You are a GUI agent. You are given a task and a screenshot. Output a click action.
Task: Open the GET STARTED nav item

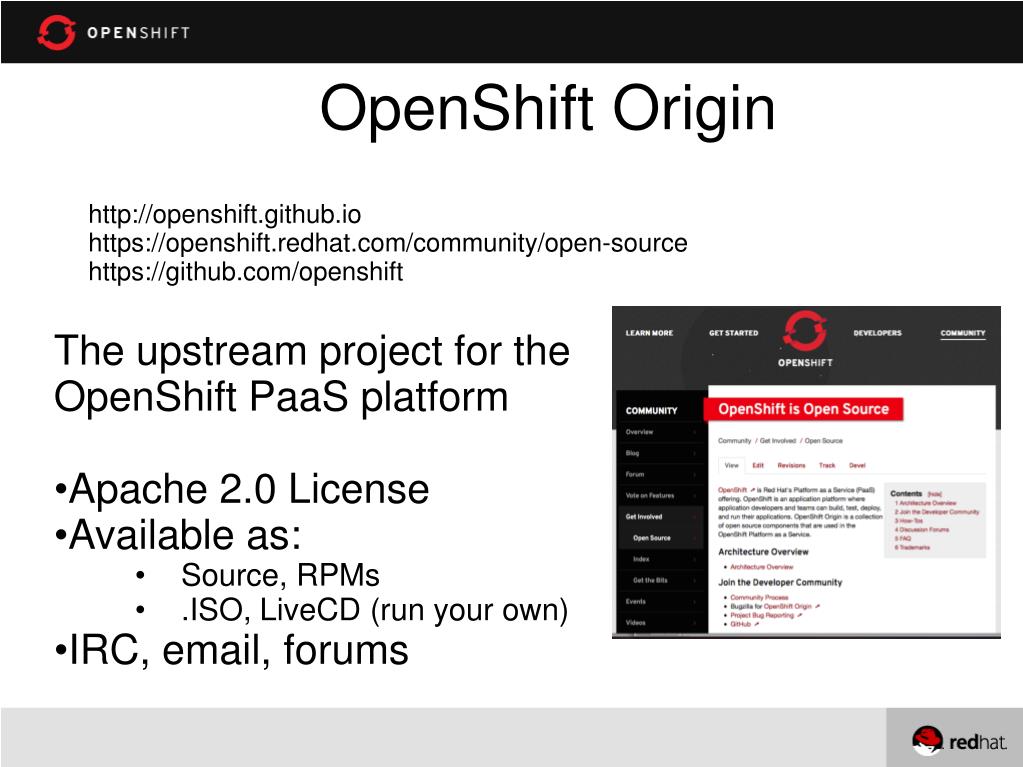click(x=733, y=333)
